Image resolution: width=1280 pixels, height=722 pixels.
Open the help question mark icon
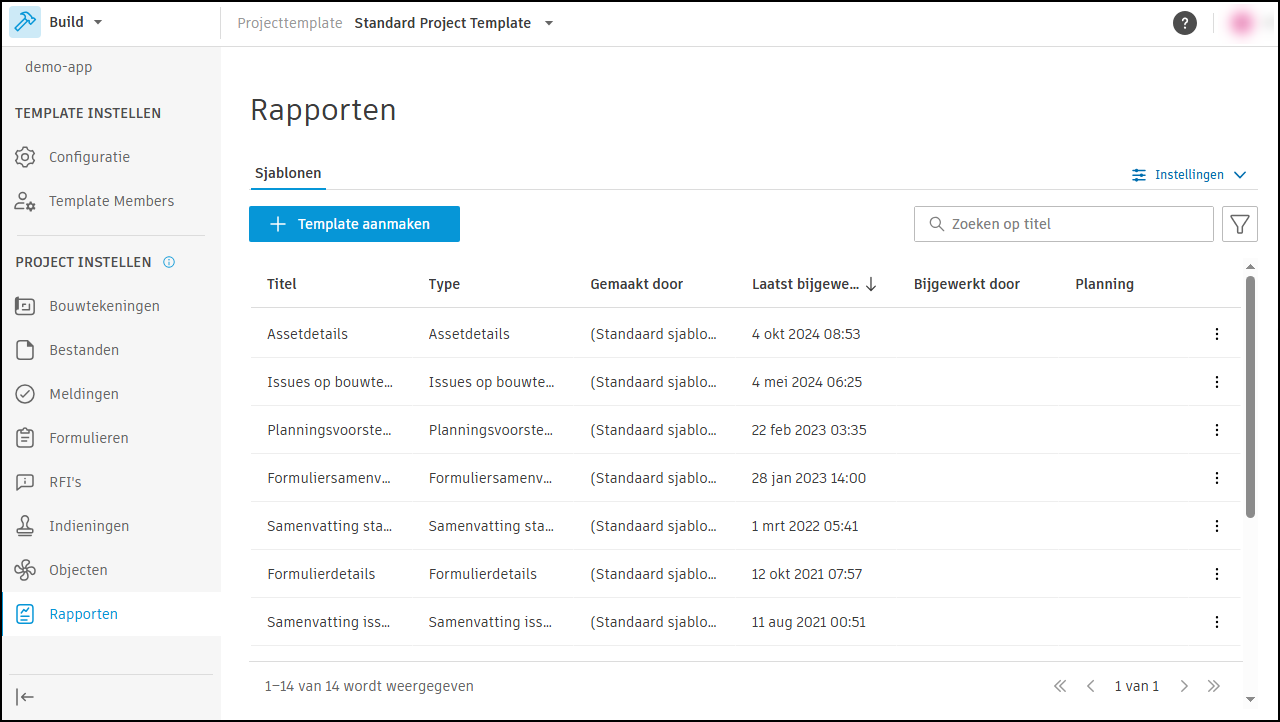1184,23
